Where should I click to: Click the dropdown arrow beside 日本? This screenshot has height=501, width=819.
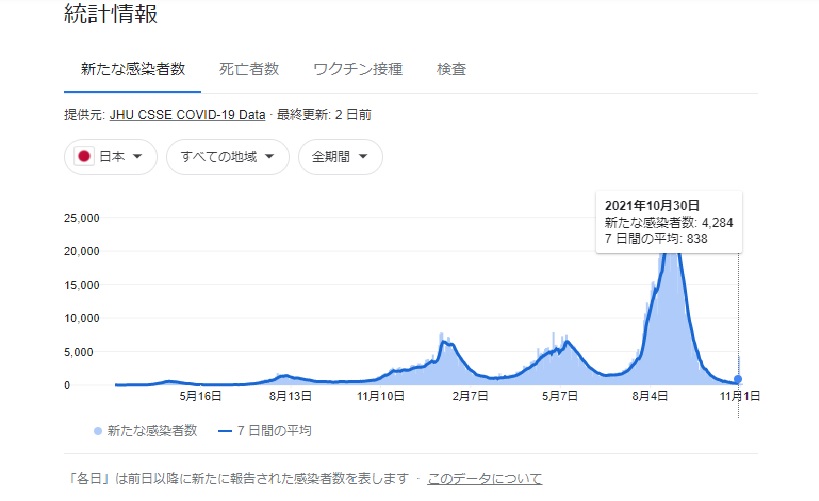pyautogui.click(x=138, y=157)
